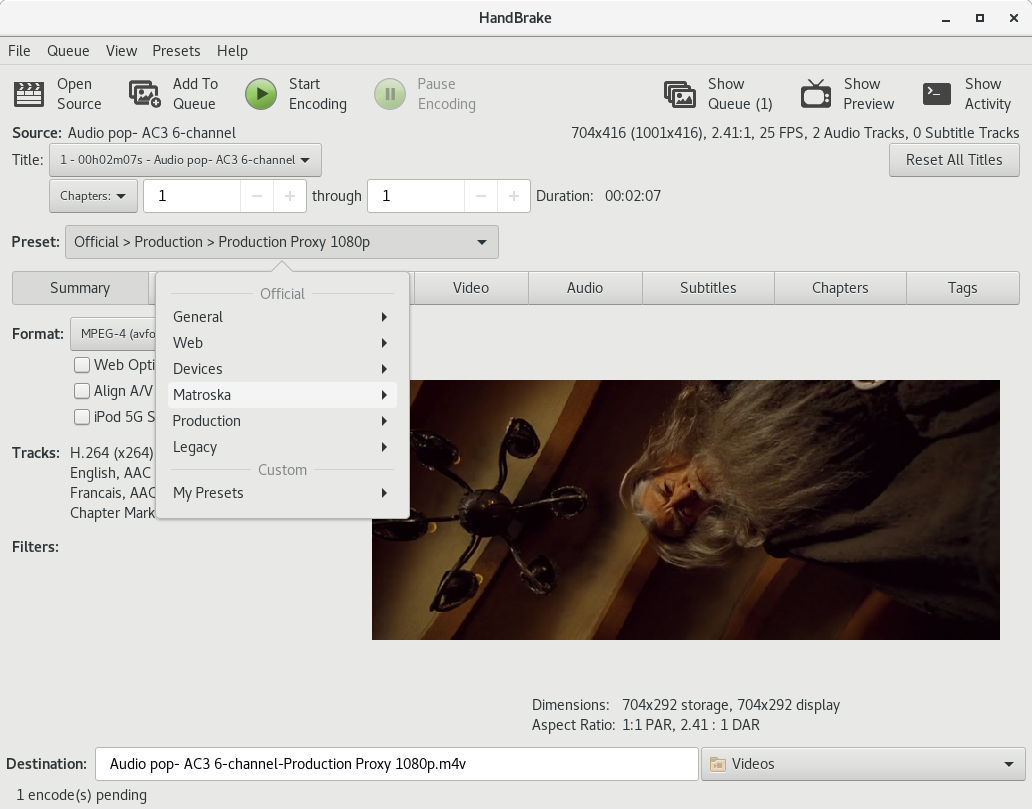
Task: Toggle the Web Optimized checkbox
Action: [82, 365]
